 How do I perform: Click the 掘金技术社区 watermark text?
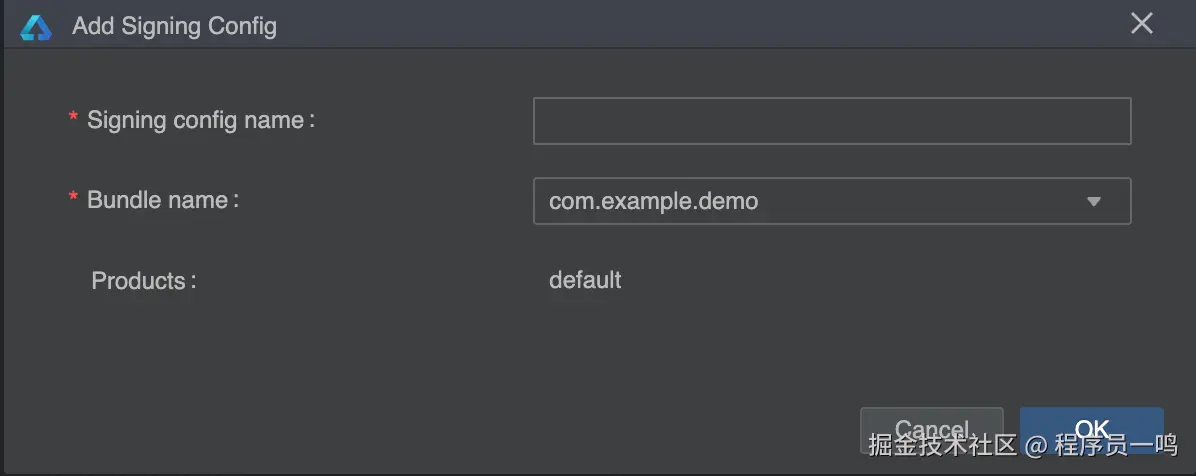pos(942,445)
